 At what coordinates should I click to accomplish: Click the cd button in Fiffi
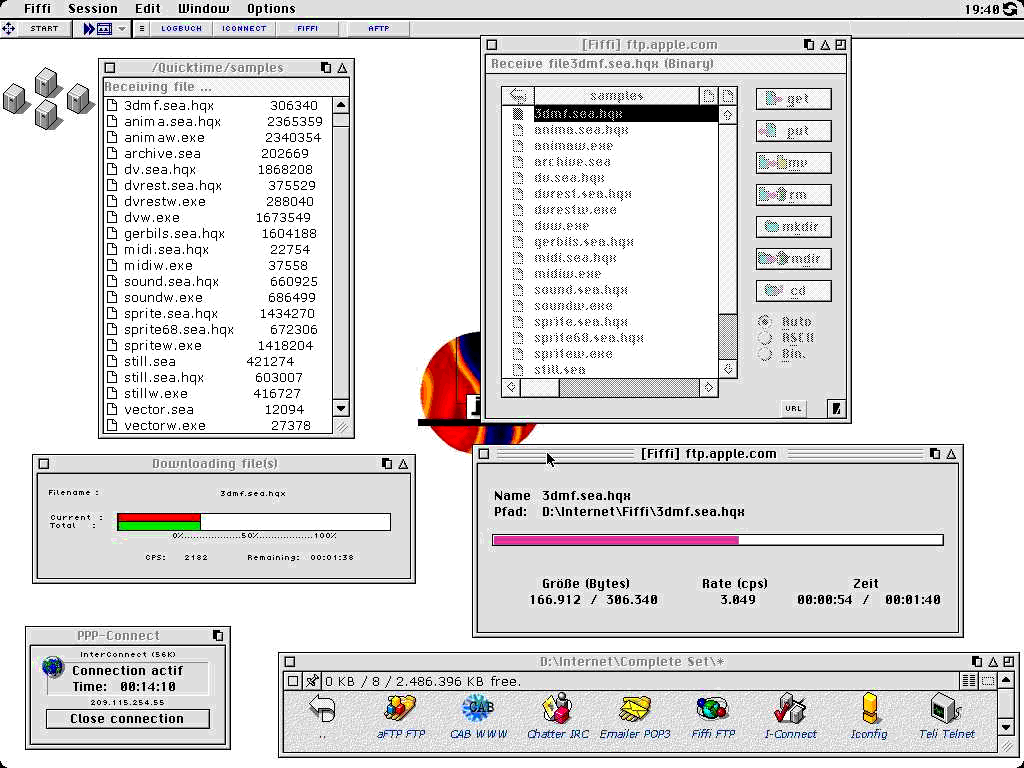793,291
